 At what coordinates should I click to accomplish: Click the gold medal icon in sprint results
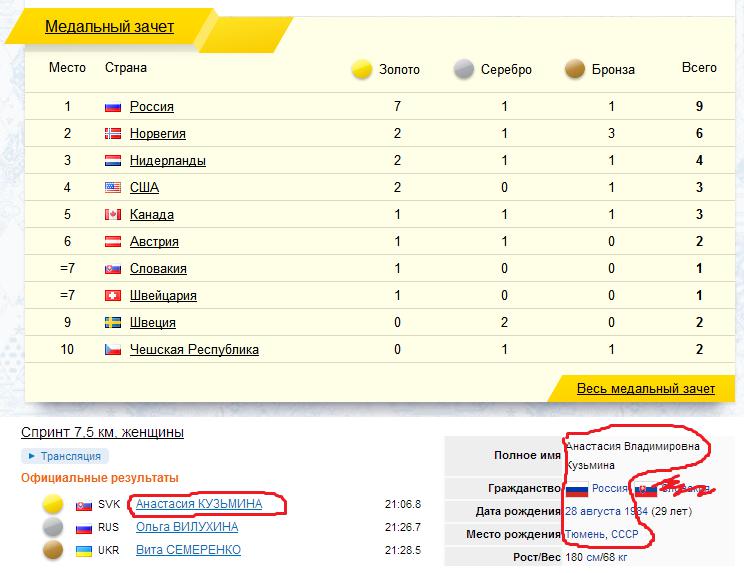point(53,504)
